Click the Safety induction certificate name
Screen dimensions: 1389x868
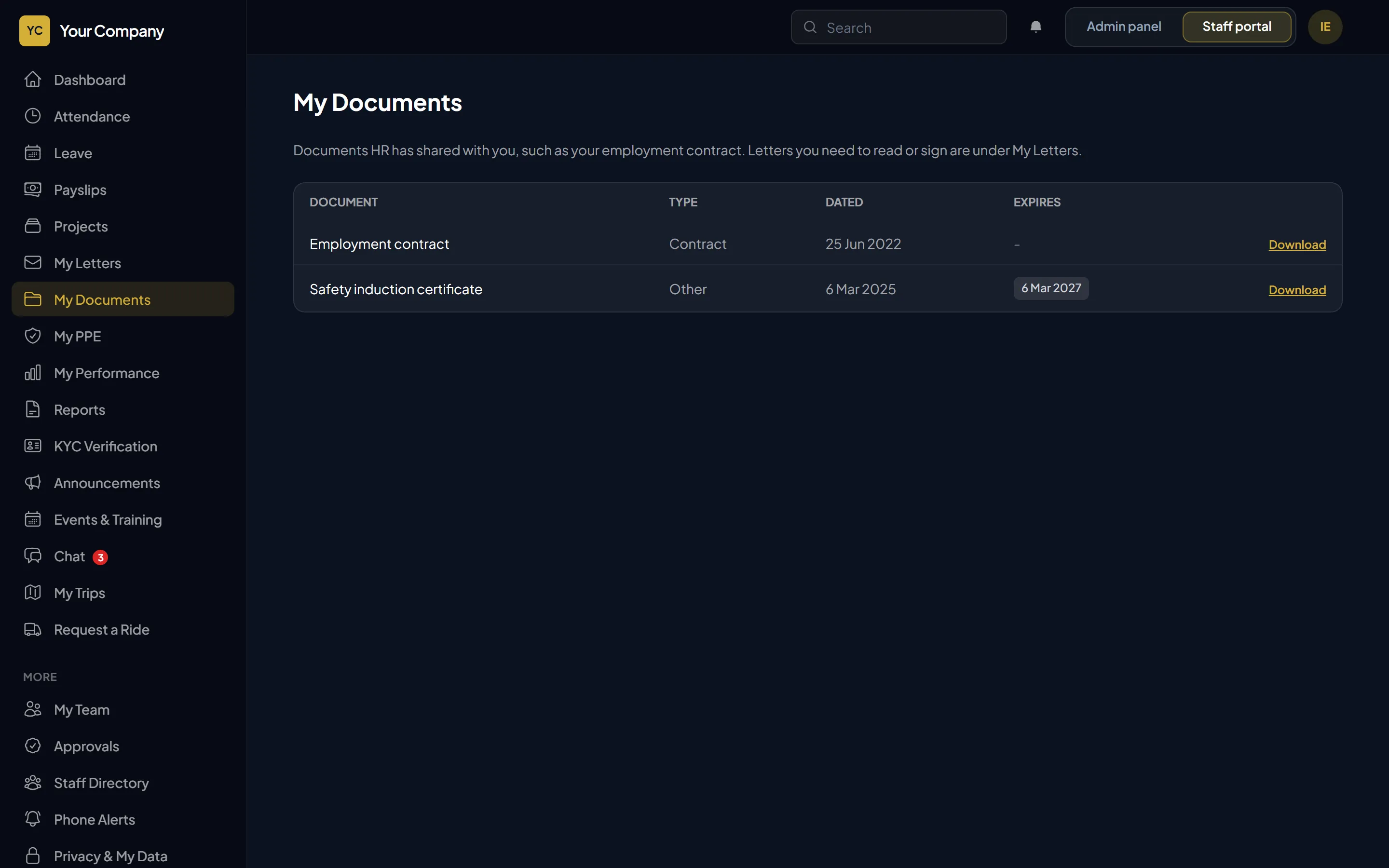coord(395,289)
